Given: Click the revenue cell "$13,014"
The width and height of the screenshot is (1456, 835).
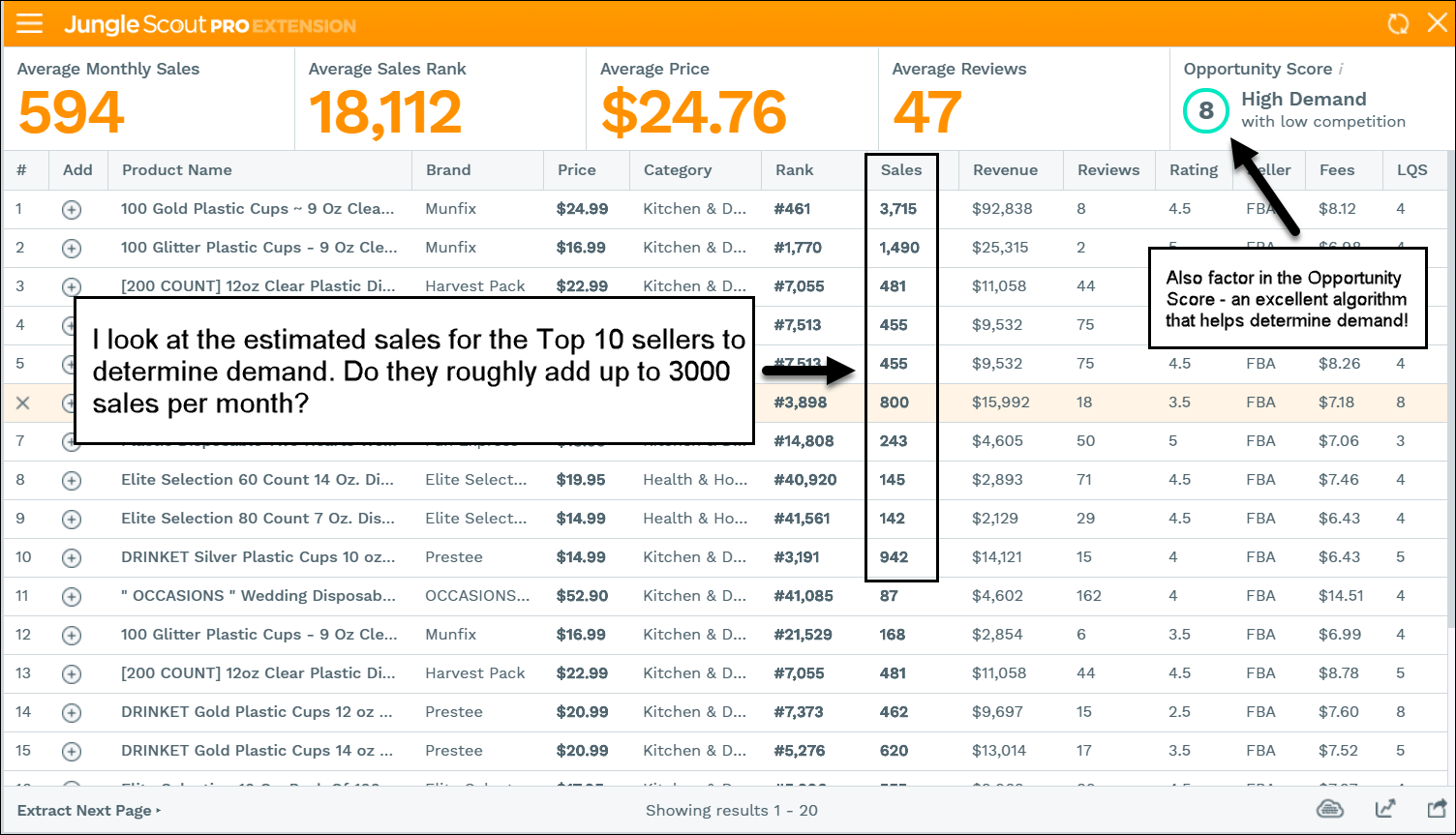Looking at the screenshot, I should (x=1000, y=751).
